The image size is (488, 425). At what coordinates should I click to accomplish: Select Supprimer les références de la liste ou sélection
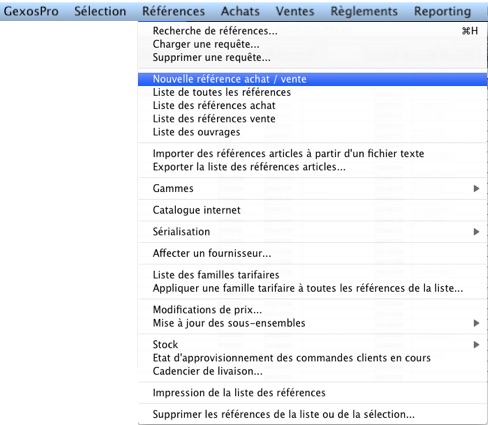[312, 415]
